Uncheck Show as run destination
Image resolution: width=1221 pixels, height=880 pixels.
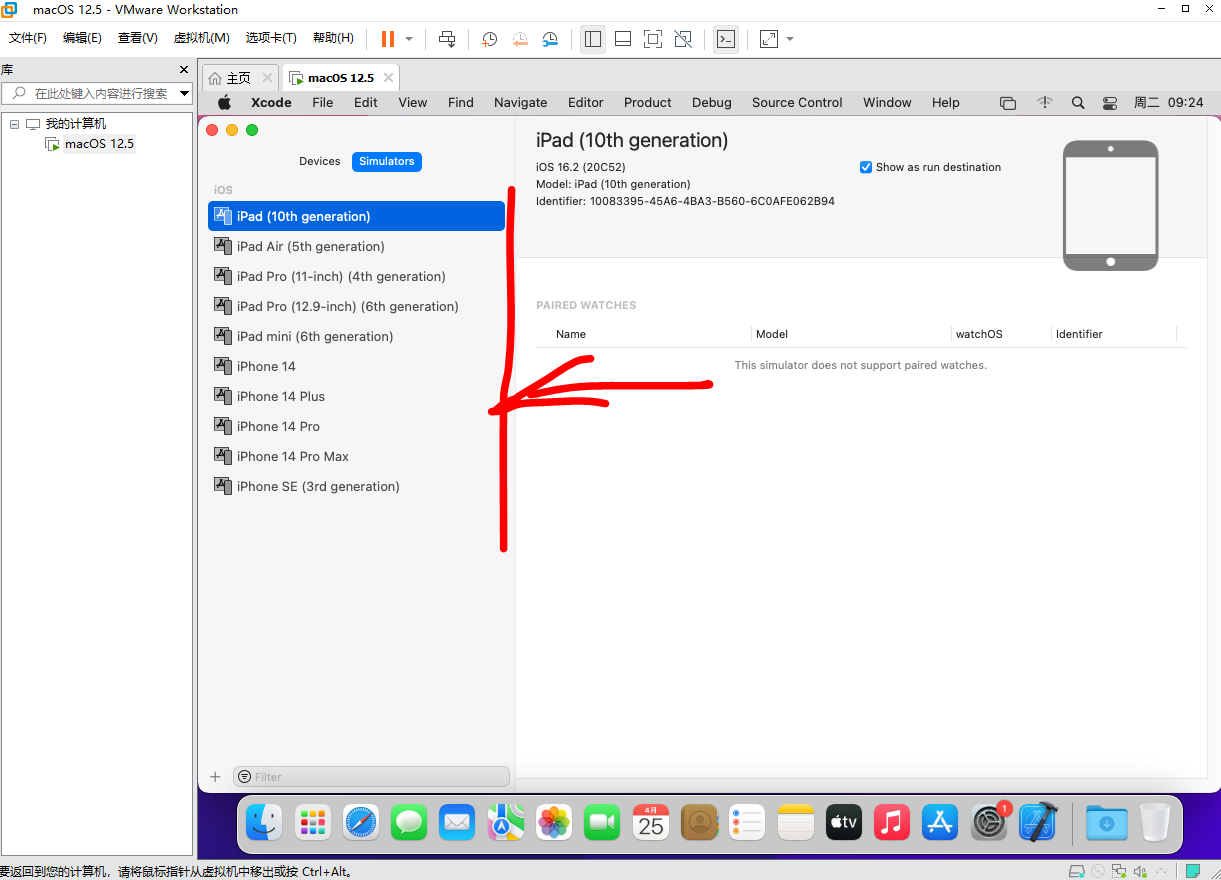[x=866, y=167]
